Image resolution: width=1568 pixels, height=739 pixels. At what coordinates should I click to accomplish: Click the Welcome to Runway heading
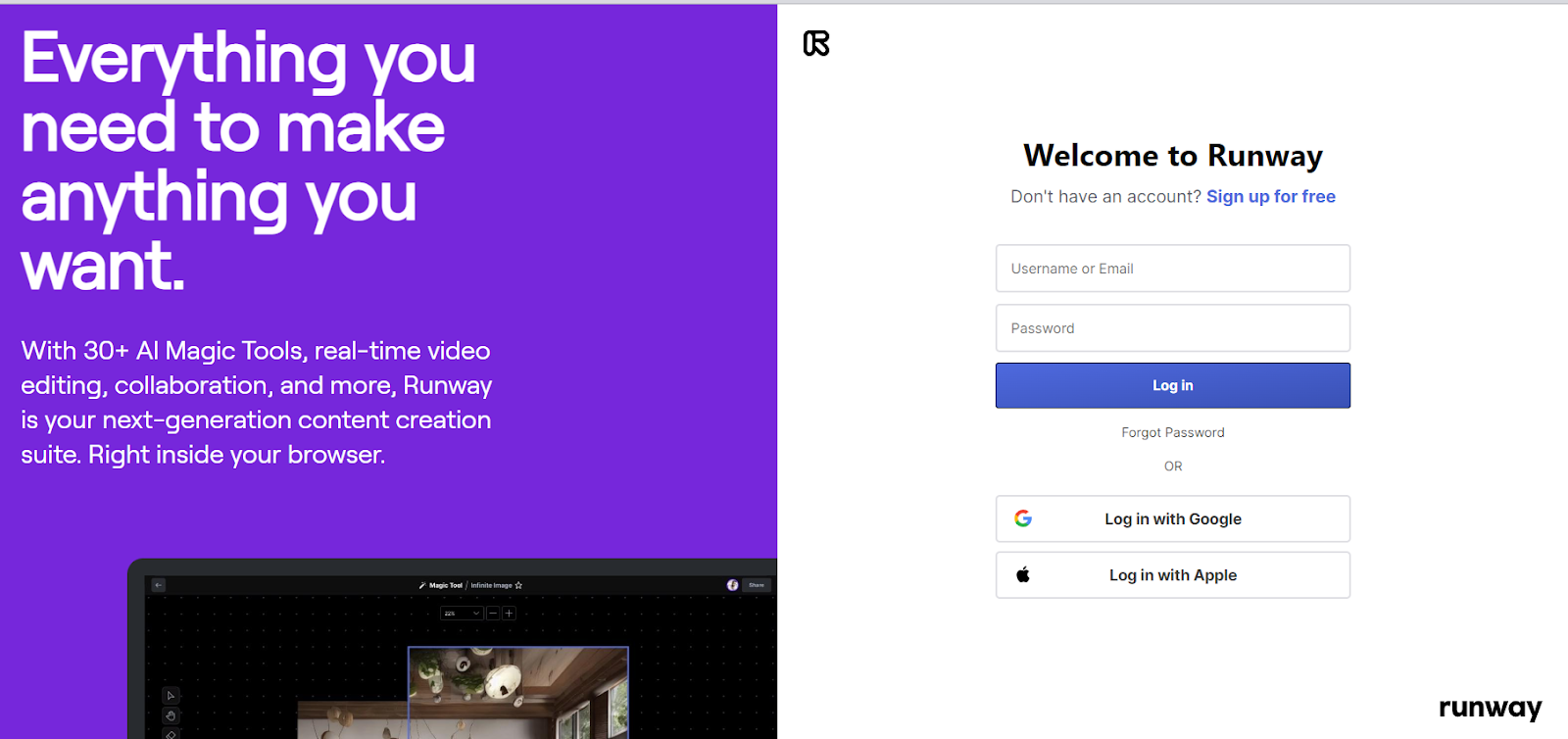(x=1173, y=156)
